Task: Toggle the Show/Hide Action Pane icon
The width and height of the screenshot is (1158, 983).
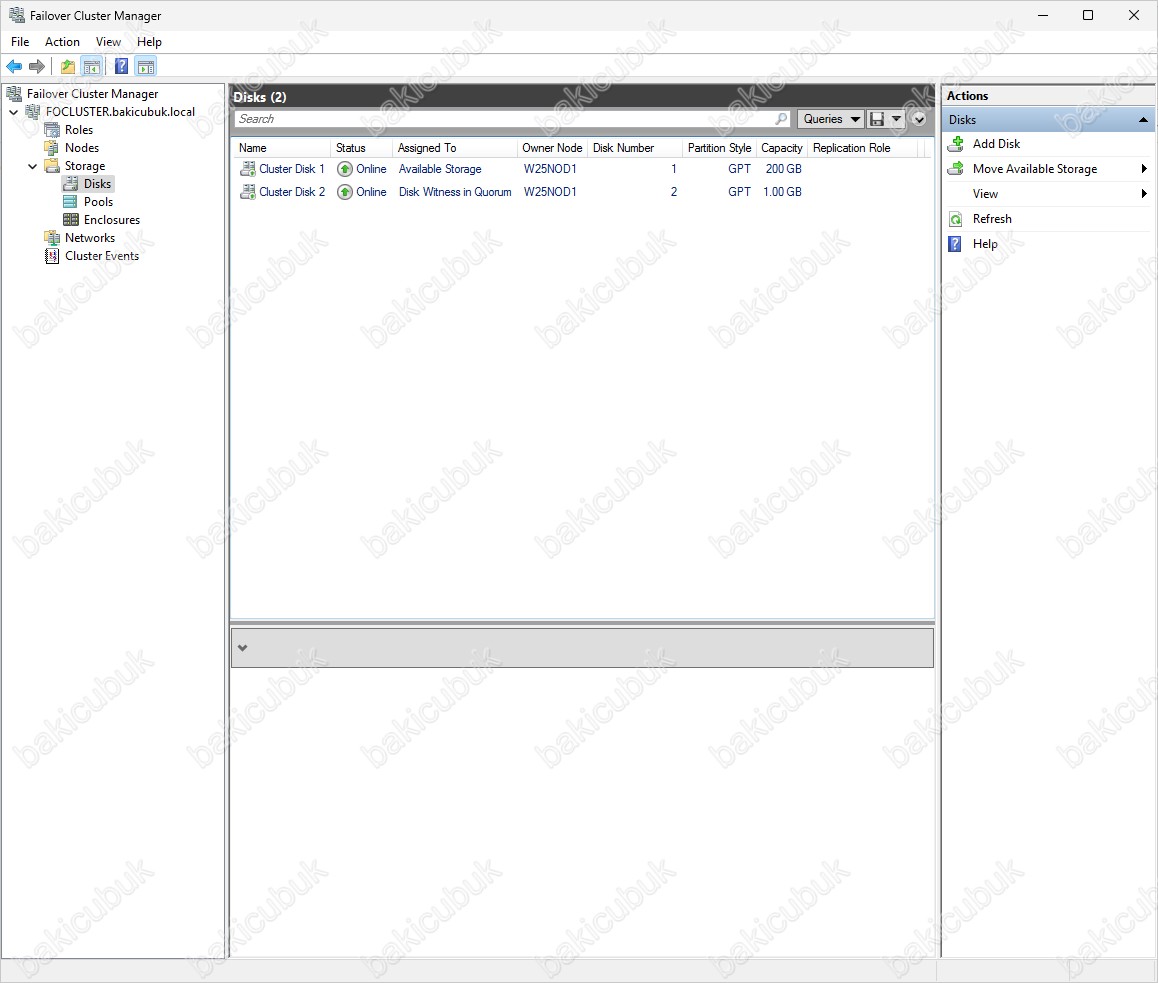Action: point(146,66)
